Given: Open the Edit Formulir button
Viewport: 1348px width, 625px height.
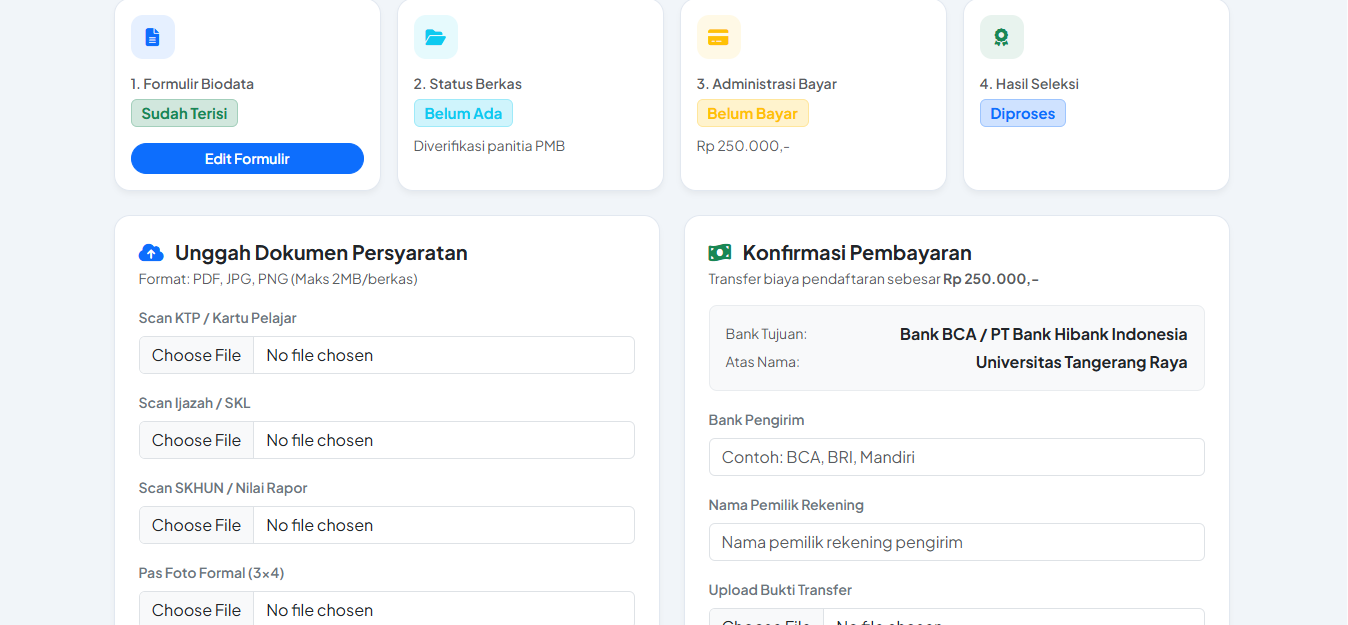Looking at the screenshot, I should click(x=247, y=159).
